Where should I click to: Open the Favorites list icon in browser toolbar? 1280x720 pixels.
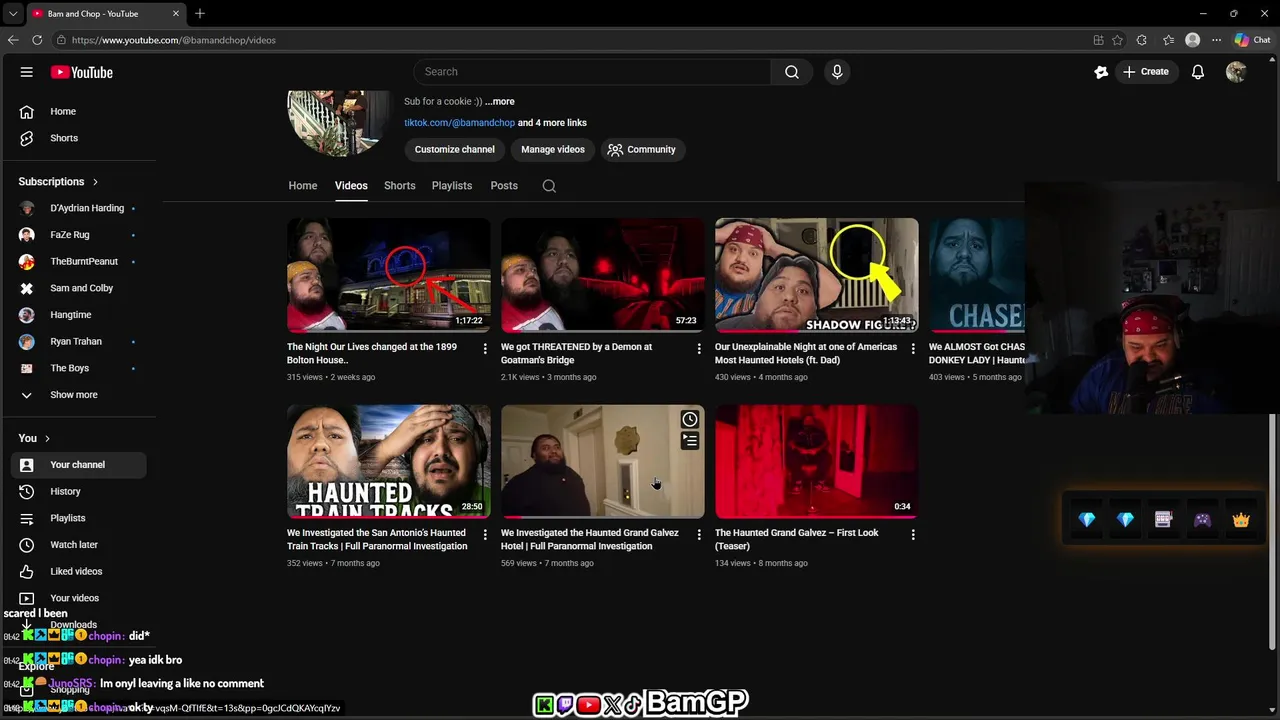tap(1168, 40)
